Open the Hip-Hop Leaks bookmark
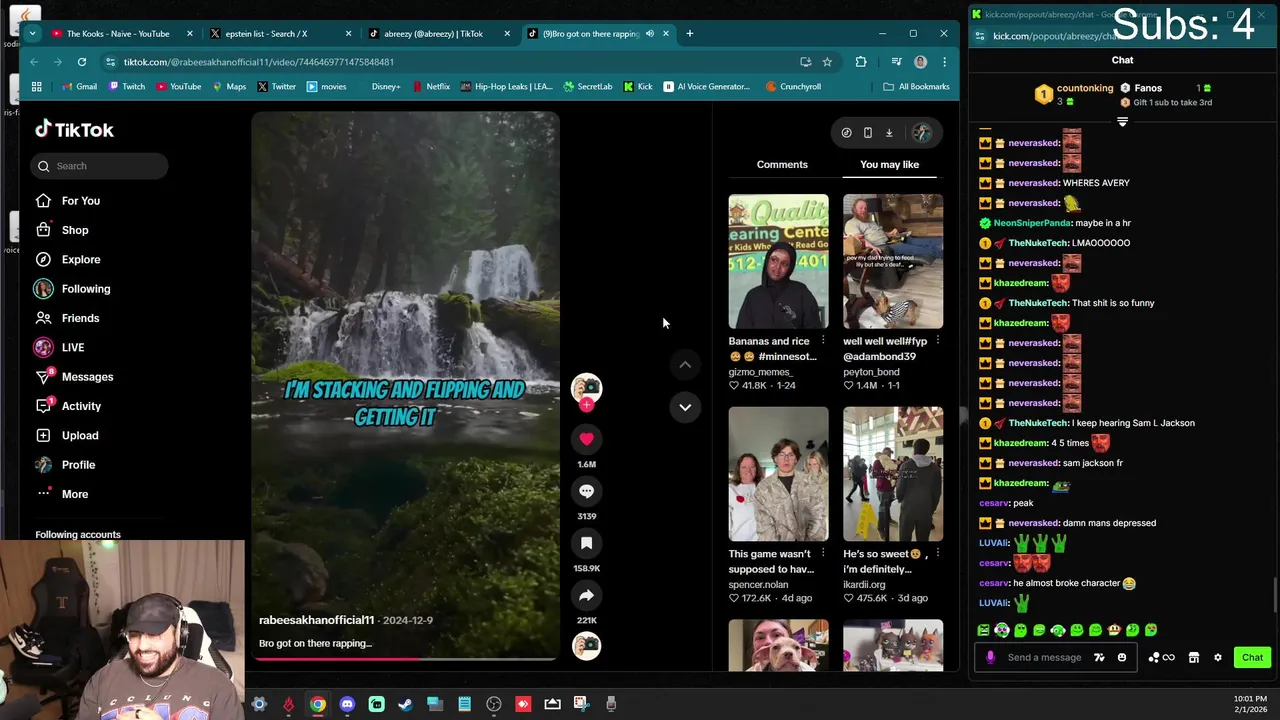Viewport: 1280px width, 720px height. point(507,87)
